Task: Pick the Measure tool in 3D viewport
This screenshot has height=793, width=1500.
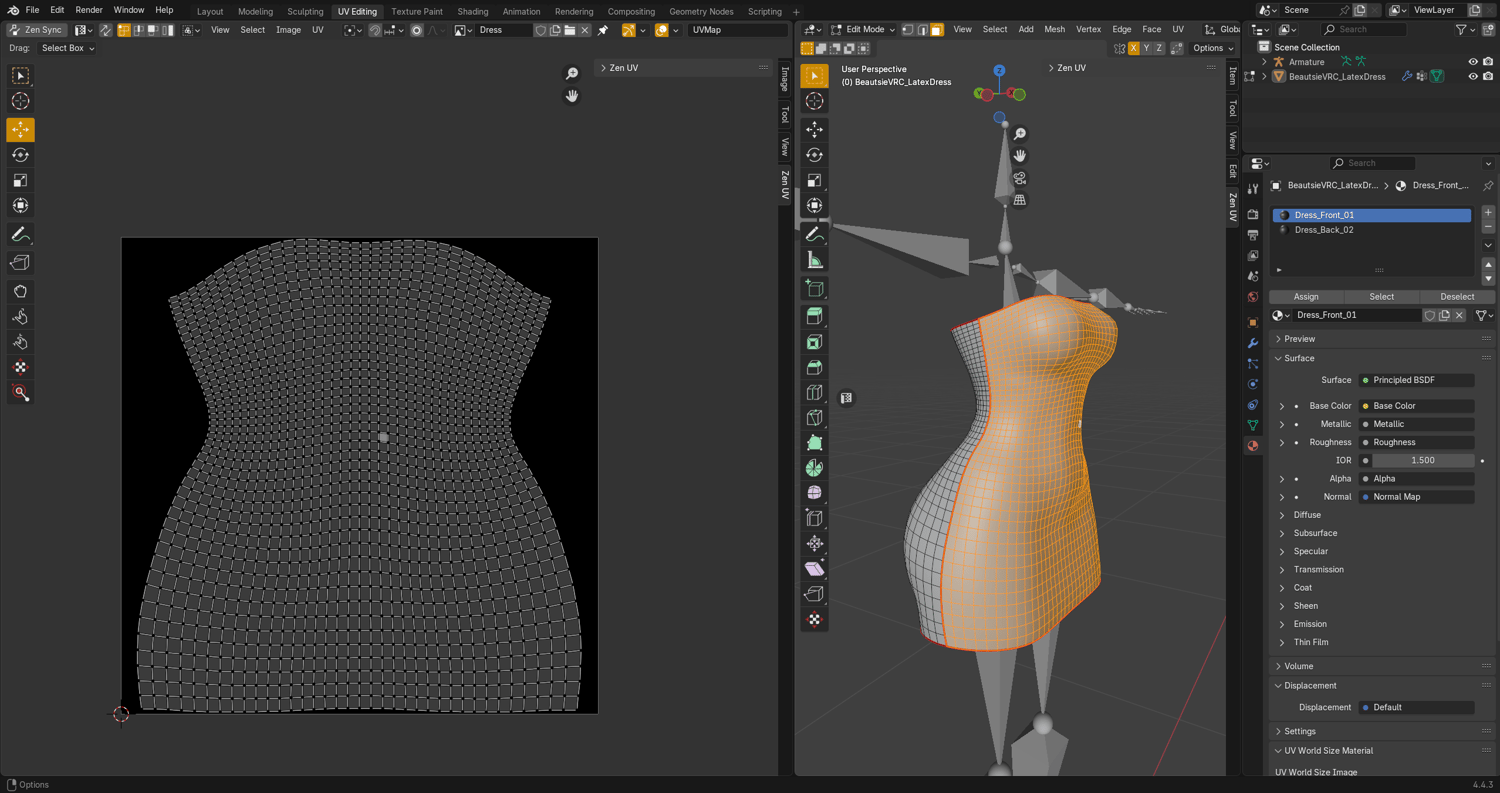Action: (815, 260)
